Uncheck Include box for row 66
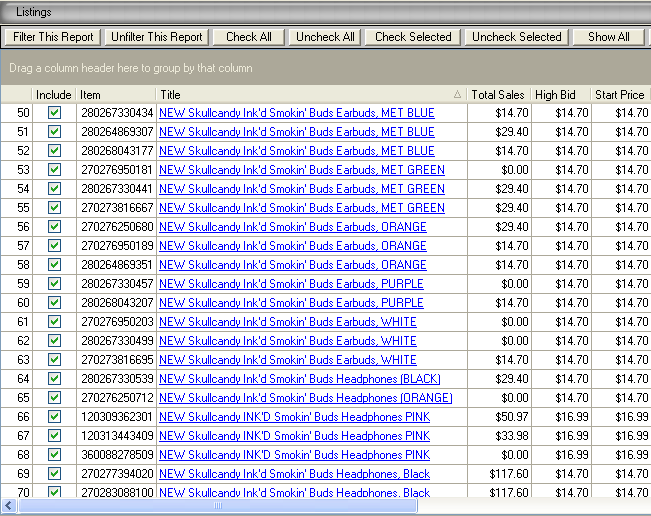This screenshot has height=516, width=651. (x=54, y=417)
